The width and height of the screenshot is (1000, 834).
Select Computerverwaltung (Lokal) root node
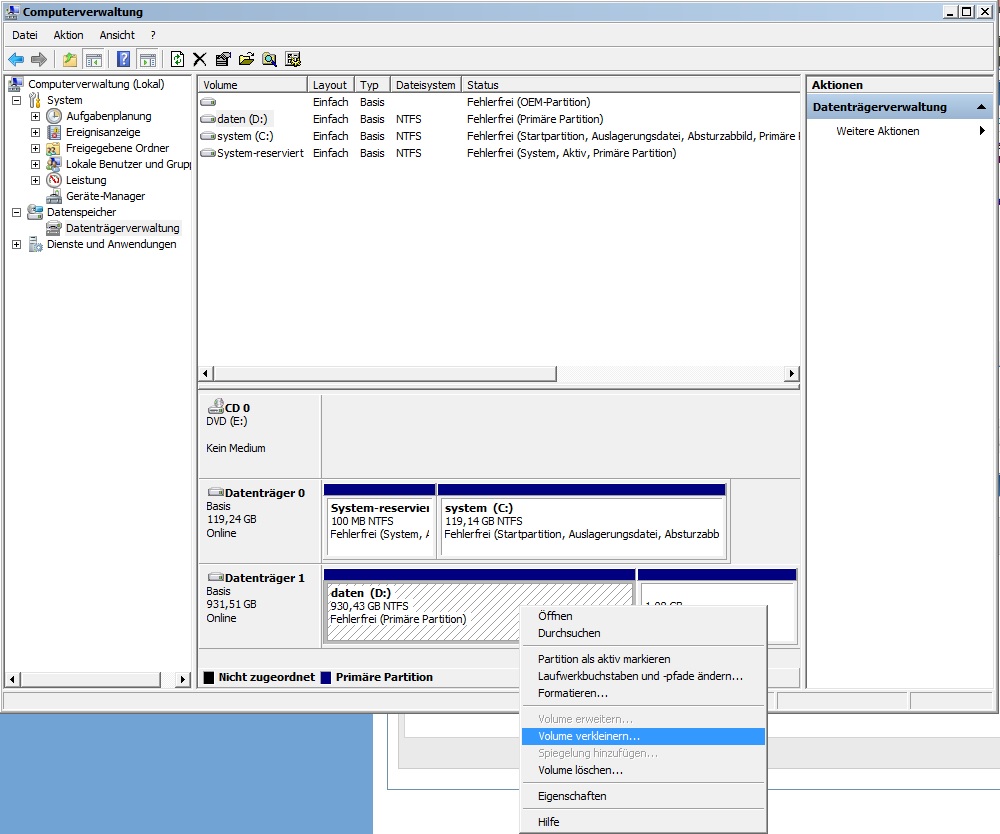tap(96, 84)
